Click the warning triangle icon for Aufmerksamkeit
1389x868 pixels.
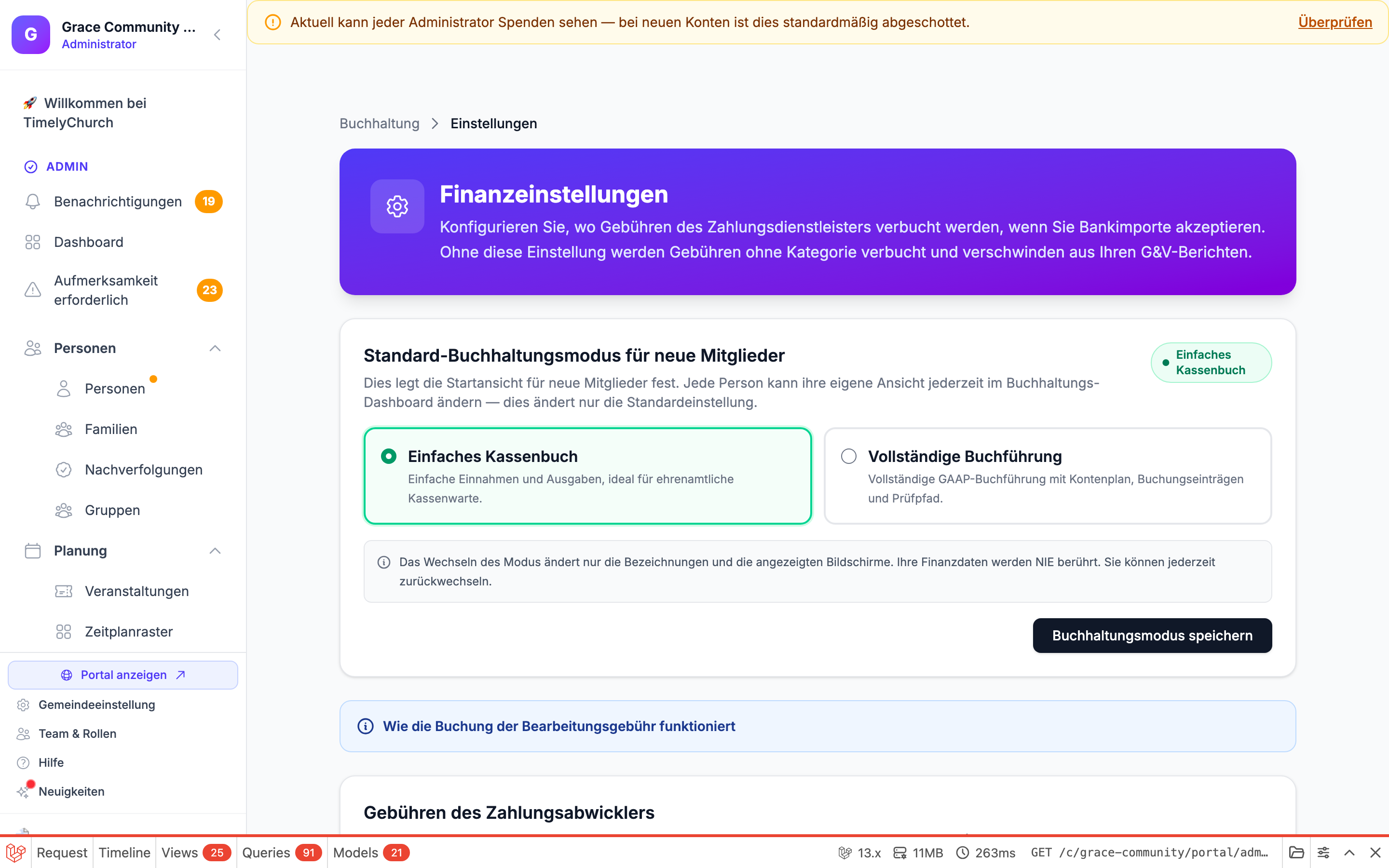tap(33, 290)
